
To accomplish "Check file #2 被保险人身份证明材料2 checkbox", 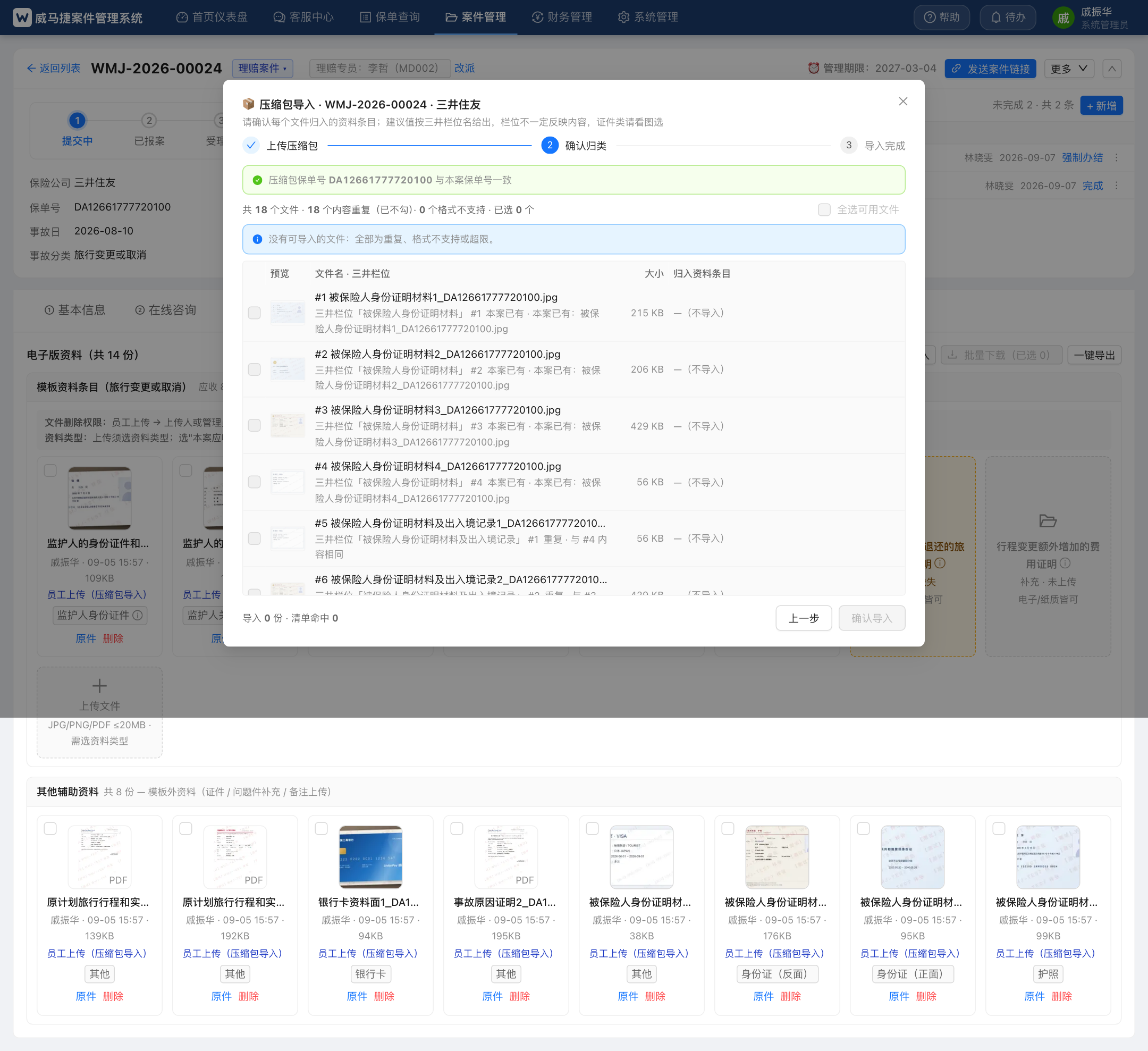I will coord(254,369).
